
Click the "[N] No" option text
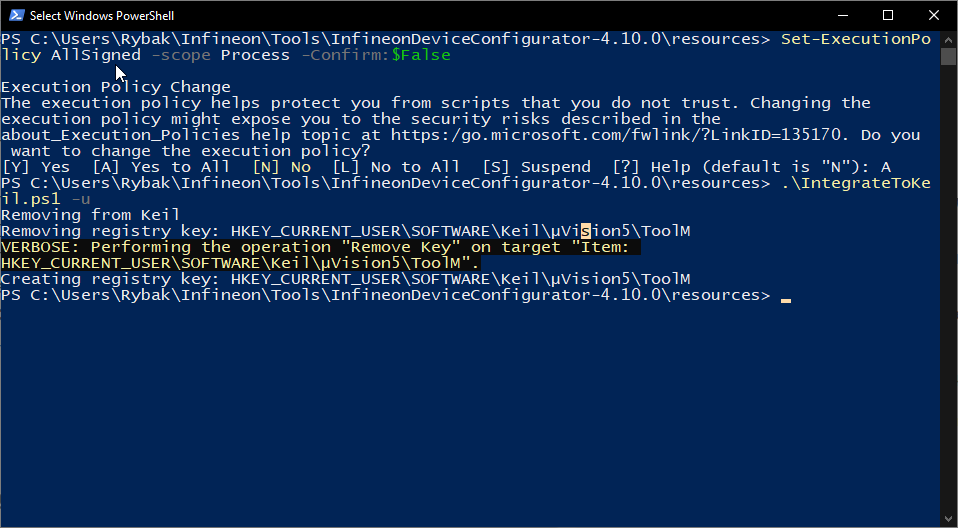pyautogui.click(x=282, y=167)
